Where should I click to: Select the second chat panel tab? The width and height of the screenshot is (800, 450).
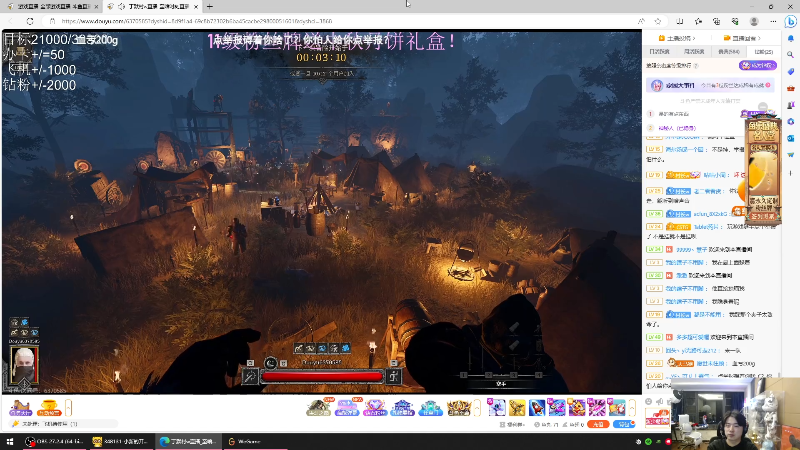click(x=694, y=52)
